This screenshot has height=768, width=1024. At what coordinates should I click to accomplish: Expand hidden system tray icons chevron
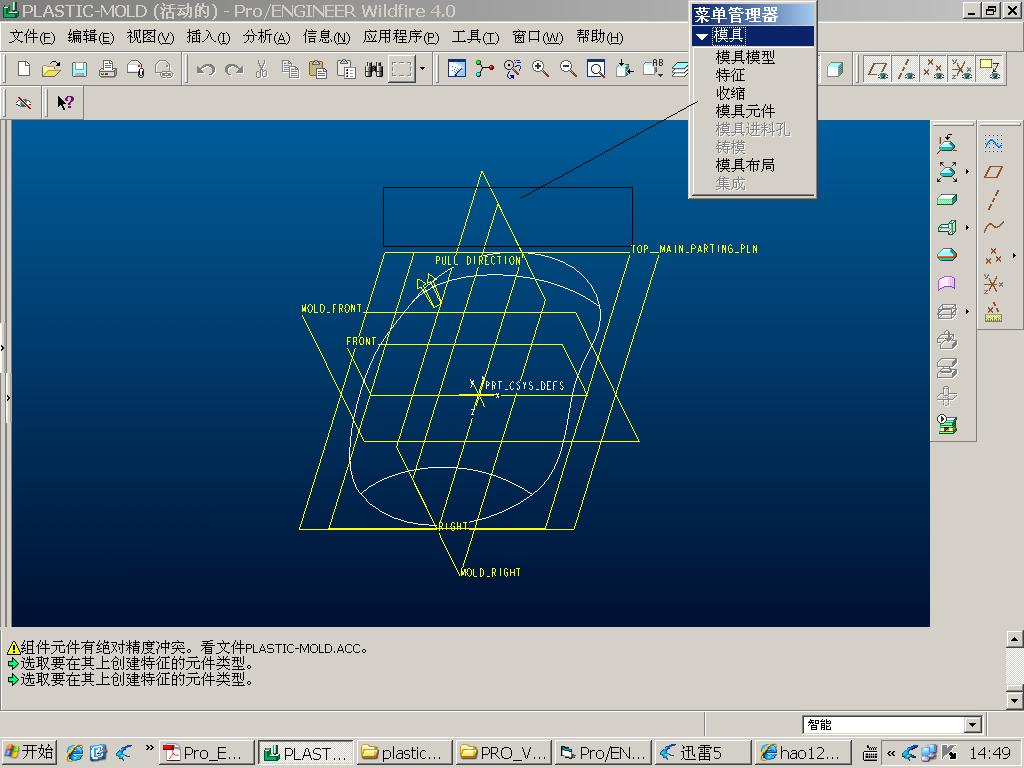click(x=890, y=753)
